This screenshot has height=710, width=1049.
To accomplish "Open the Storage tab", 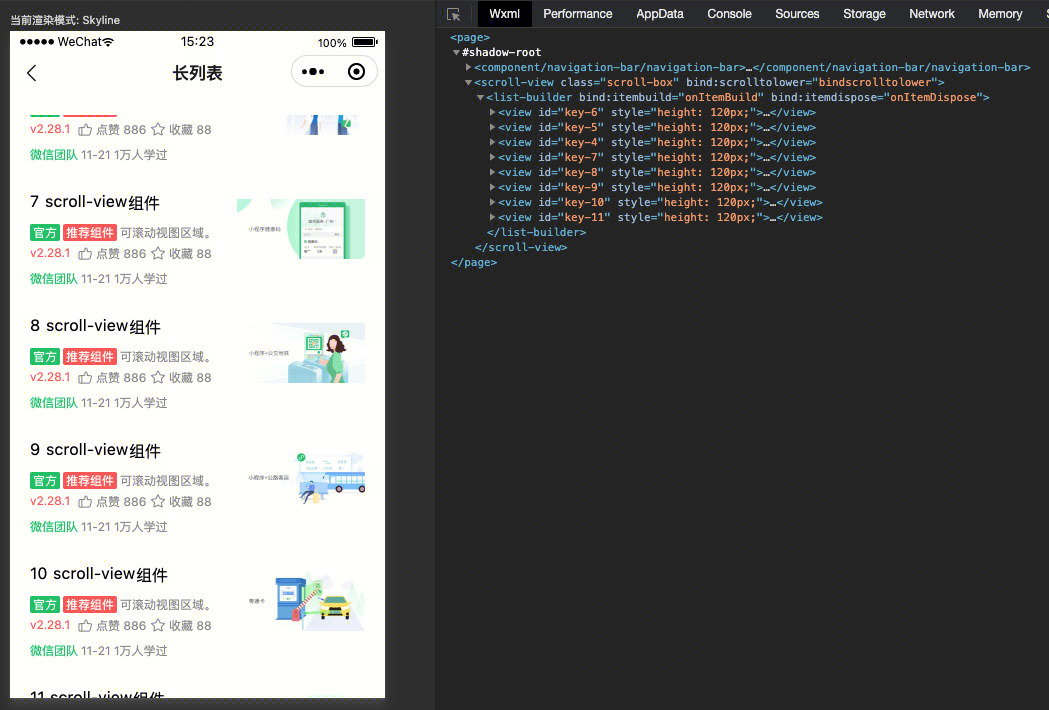I will tap(864, 14).
